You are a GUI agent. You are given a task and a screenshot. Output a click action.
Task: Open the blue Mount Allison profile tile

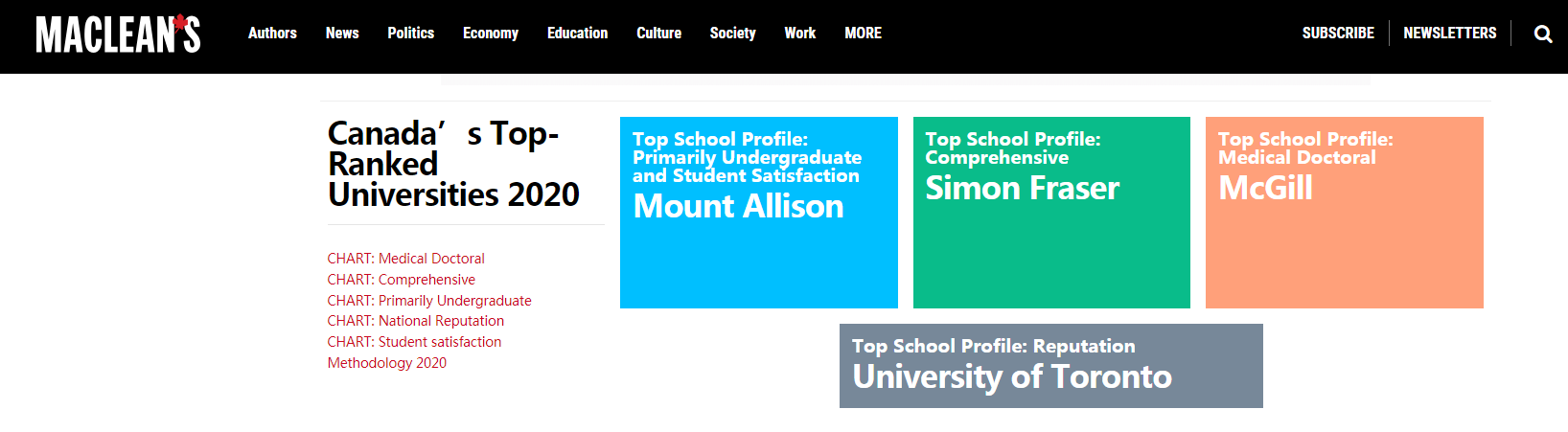click(x=759, y=213)
